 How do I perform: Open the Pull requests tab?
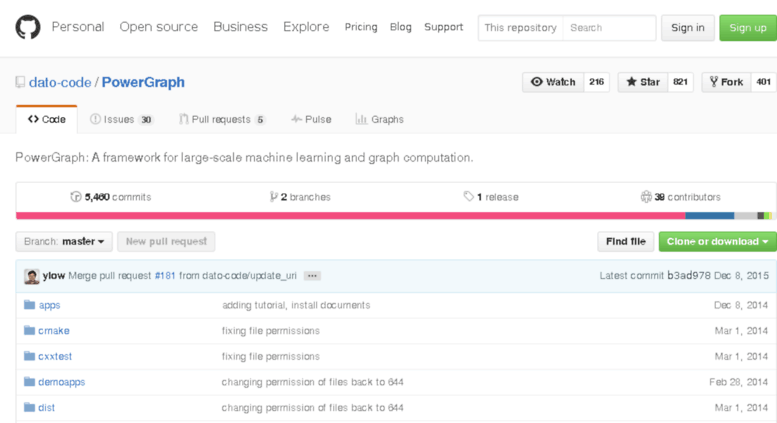222,119
